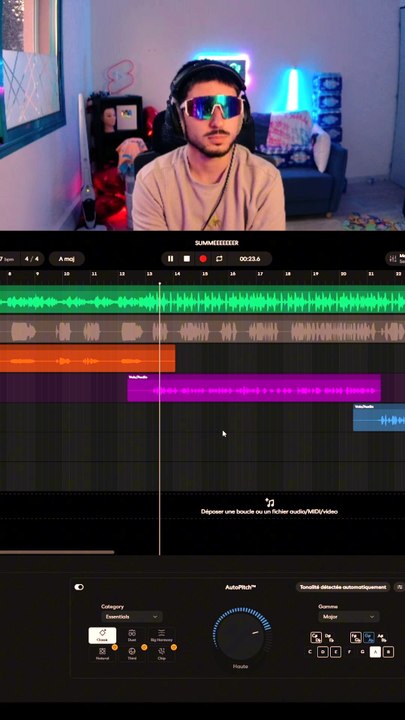Toggle the F note in the scale
The width and height of the screenshot is (405, 720).
[349, 652]
